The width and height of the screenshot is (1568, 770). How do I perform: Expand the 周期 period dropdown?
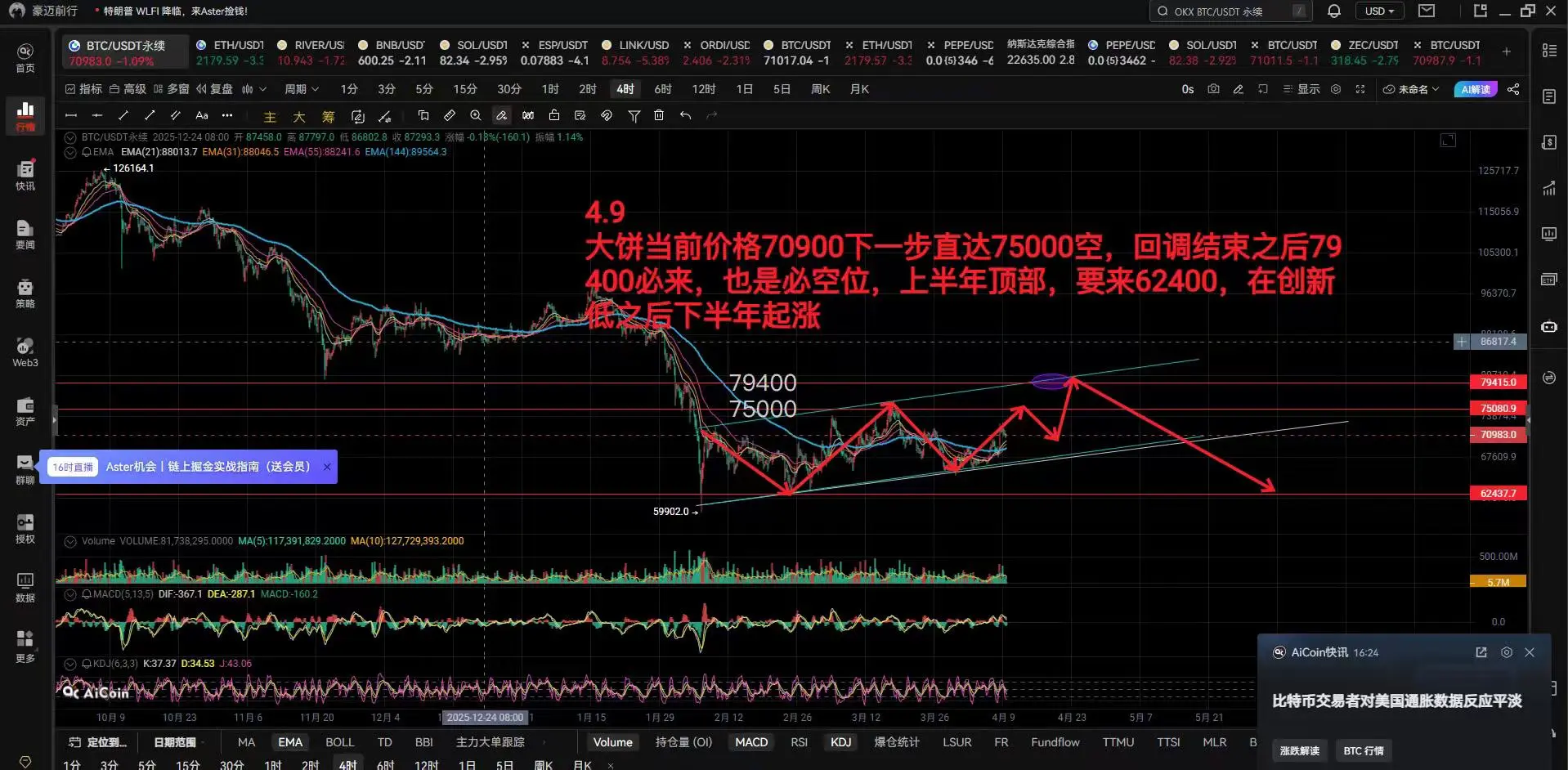pos(302,89)
